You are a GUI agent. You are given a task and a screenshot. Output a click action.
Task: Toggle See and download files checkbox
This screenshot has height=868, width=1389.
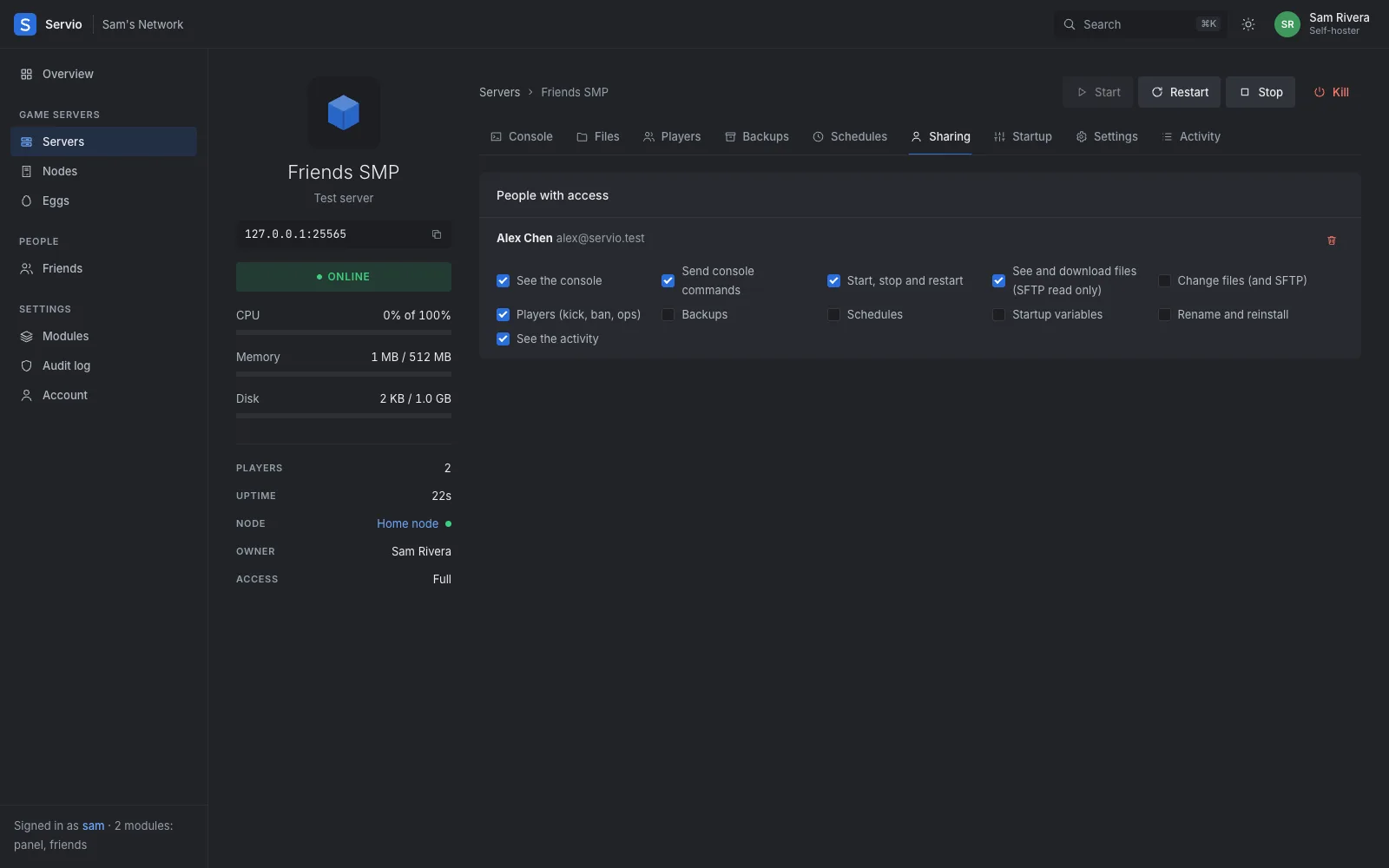coord(998,280)
